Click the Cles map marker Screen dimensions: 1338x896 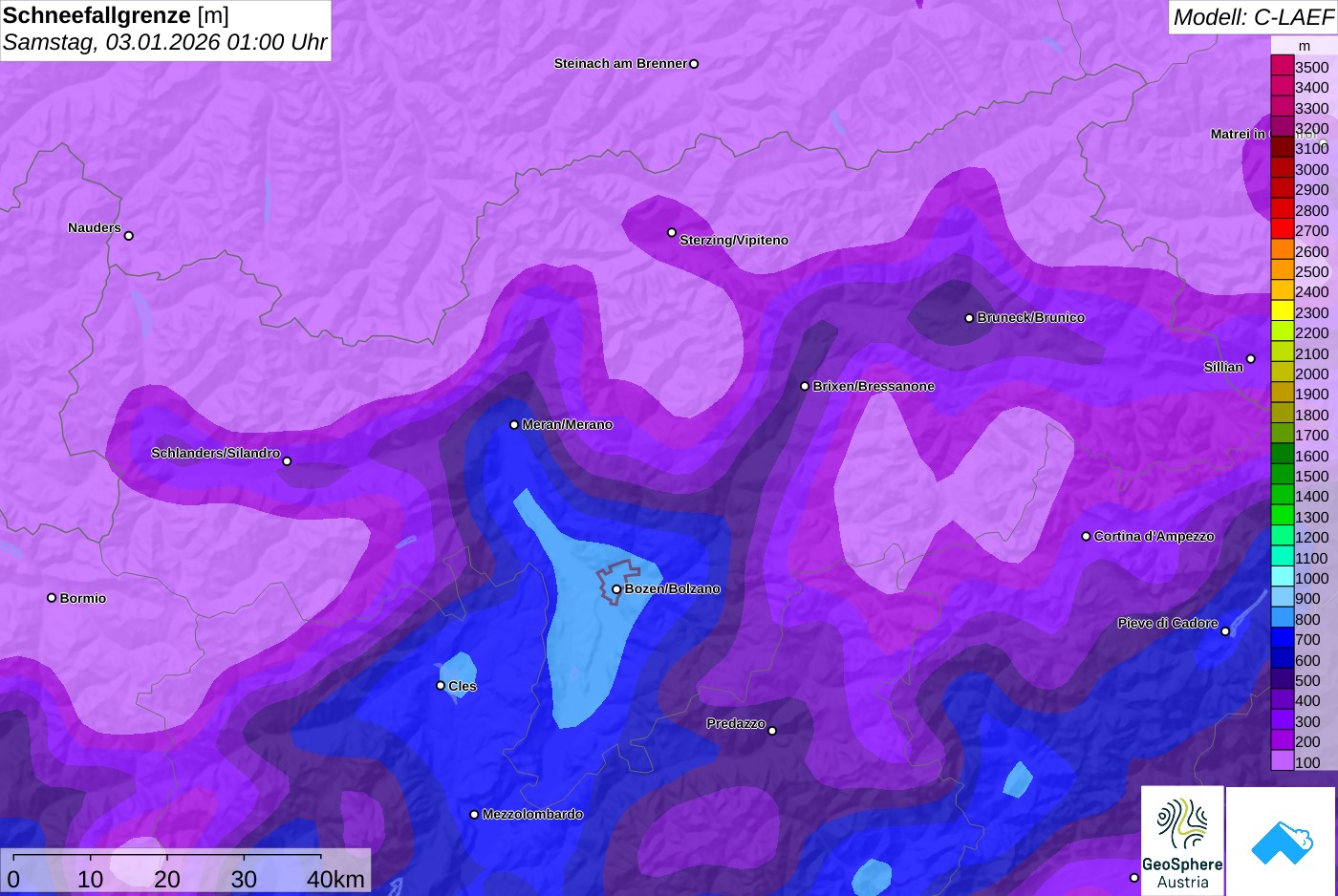coord(441,685)
